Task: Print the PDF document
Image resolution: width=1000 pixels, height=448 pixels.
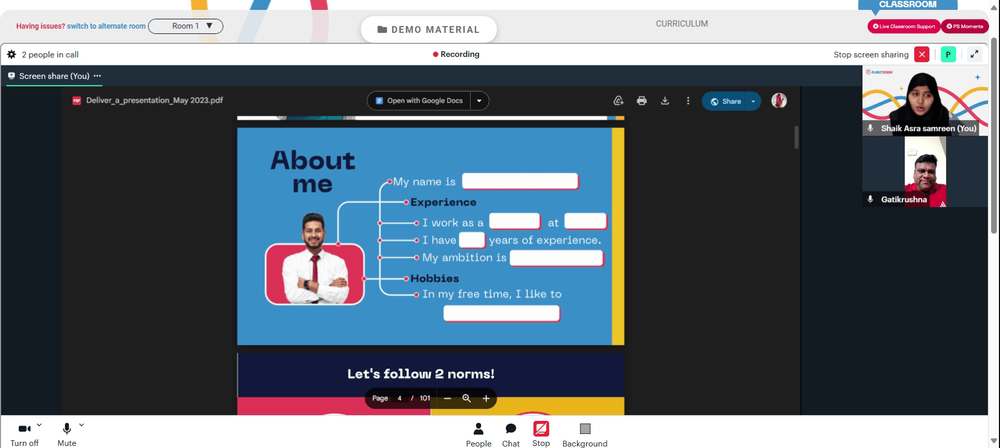Action: point(642,101)
